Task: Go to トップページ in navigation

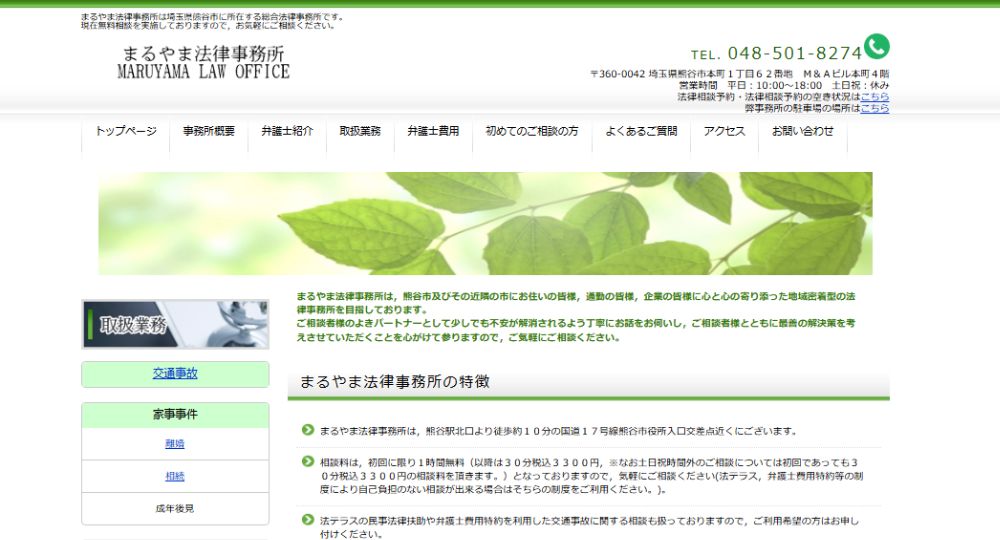Action: point(126,131)
